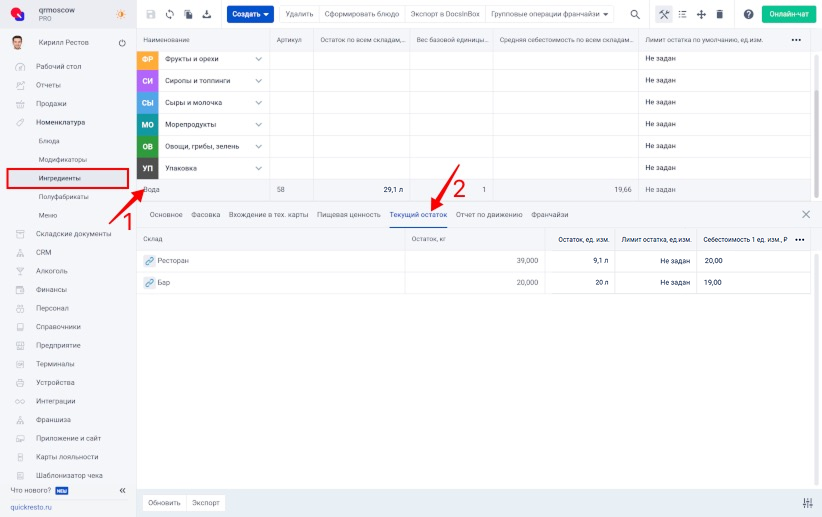
Task: Select the Вода ingredient row
Action: (200, 189)
